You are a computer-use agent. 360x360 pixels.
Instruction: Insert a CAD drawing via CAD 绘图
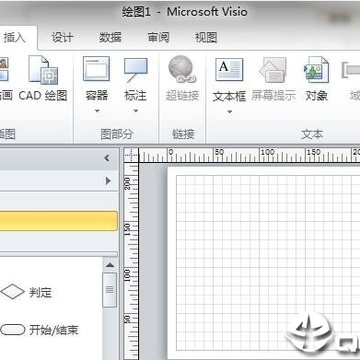pyautogui.click(x=43, y=79)
